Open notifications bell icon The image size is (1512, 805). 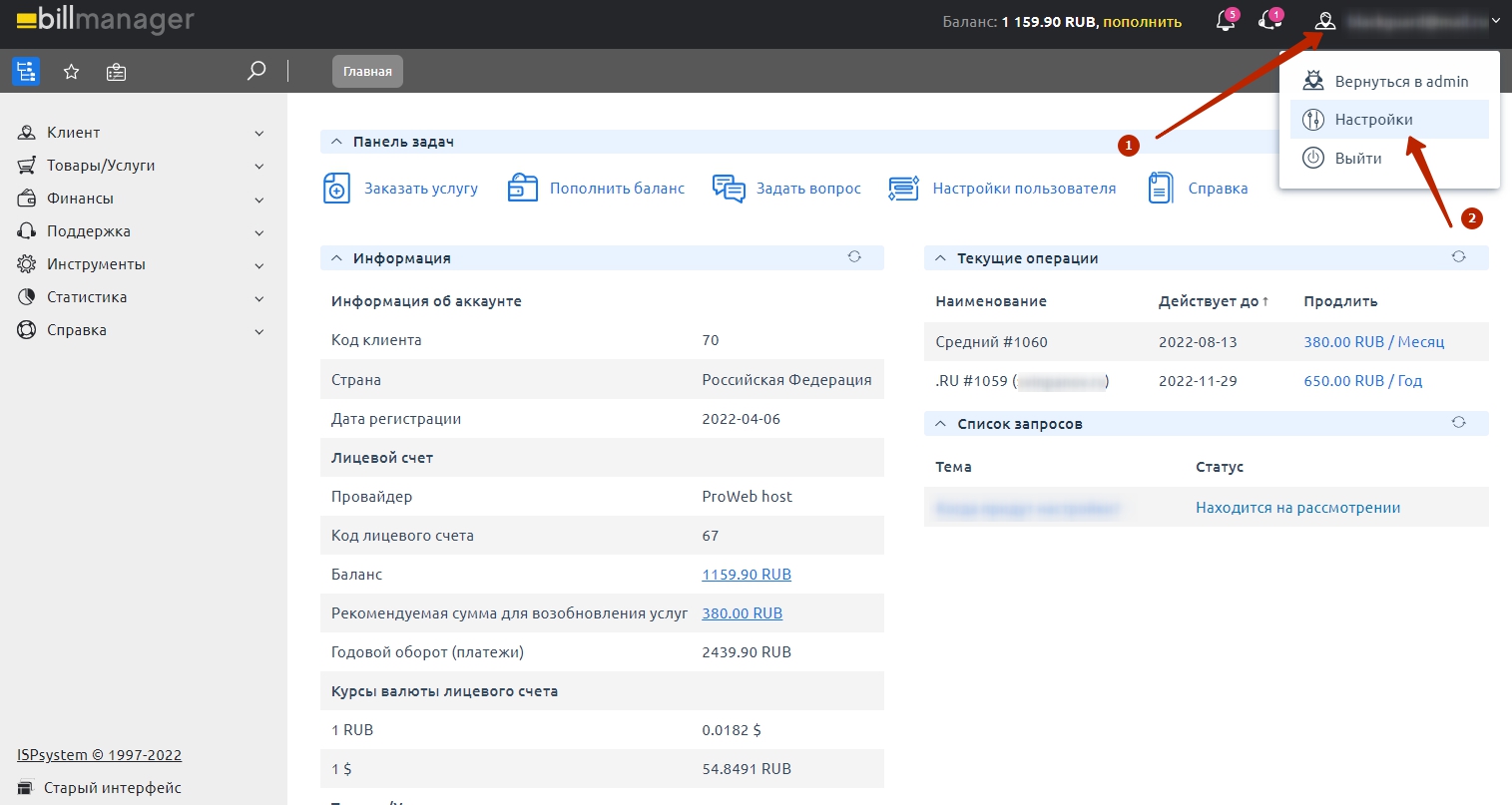click(1227, 21)
